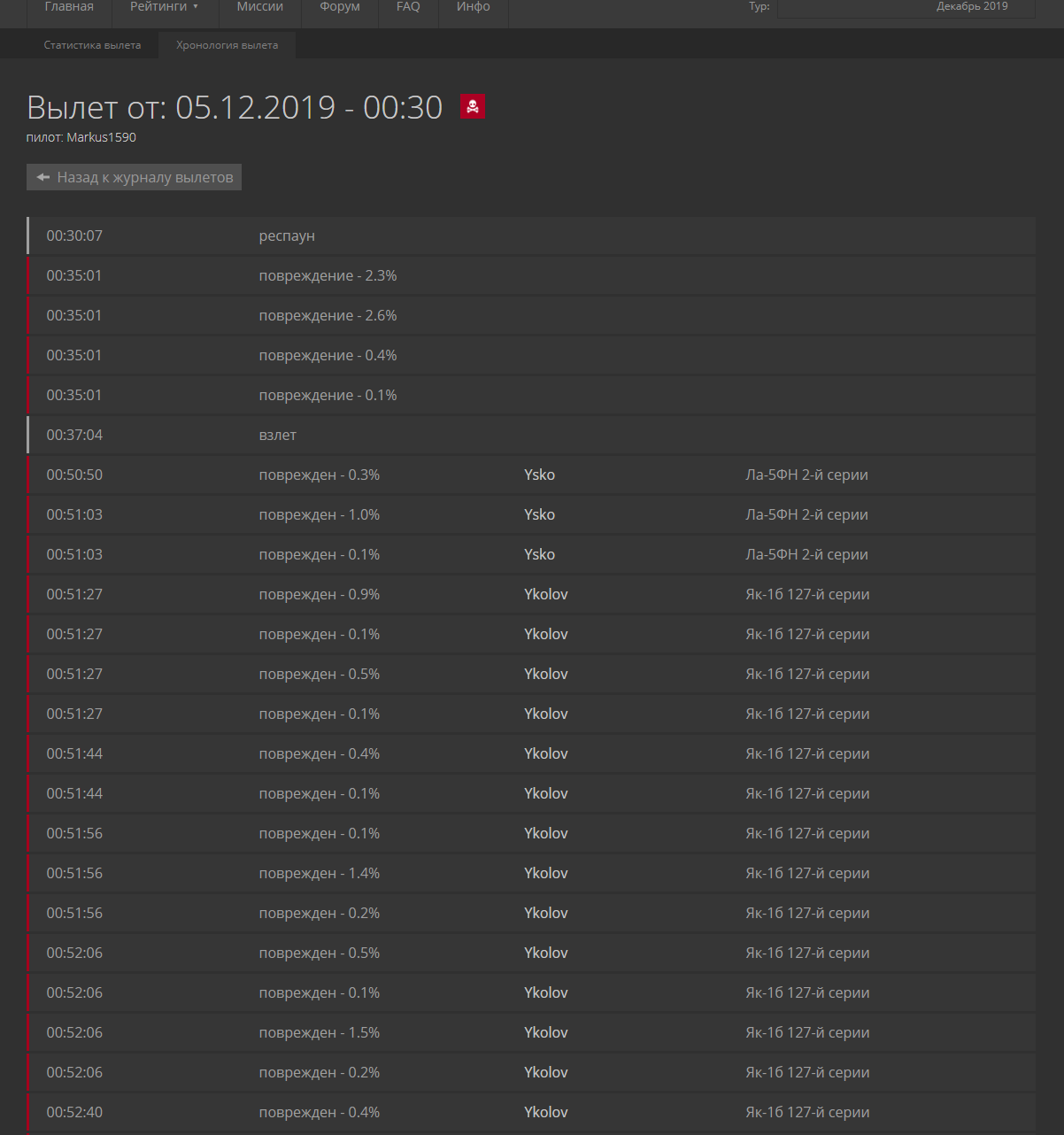Image resolution: width=1064 pixels, height=1135 pixels.
Task: Open the Инфо menu item
Action: [x=474, y=7]
